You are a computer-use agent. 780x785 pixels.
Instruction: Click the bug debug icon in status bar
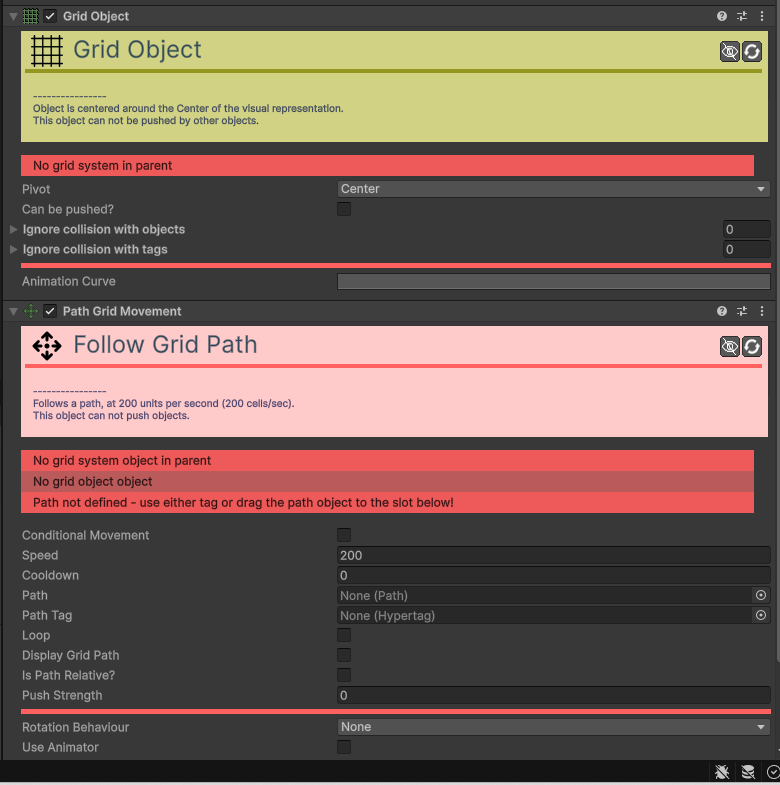pos(722,772)
